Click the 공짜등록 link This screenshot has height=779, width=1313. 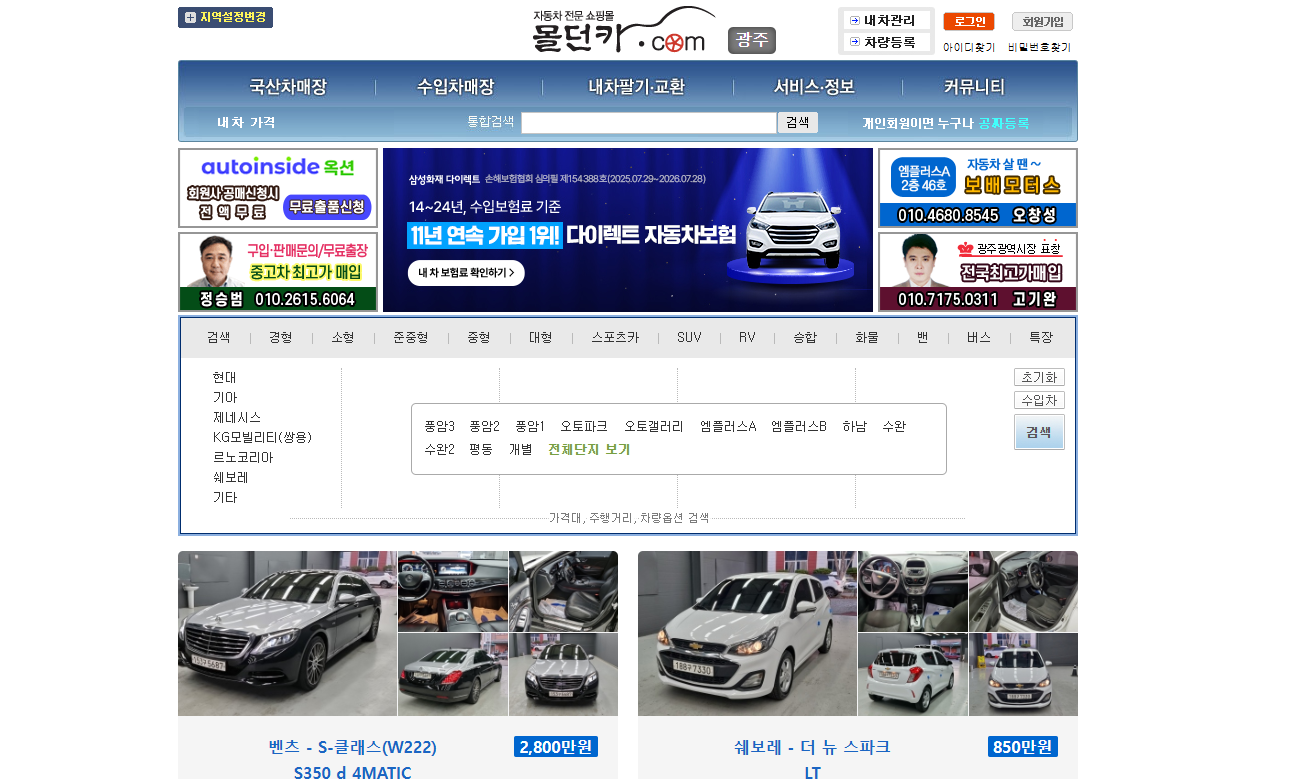click(x=1003, y=123)
